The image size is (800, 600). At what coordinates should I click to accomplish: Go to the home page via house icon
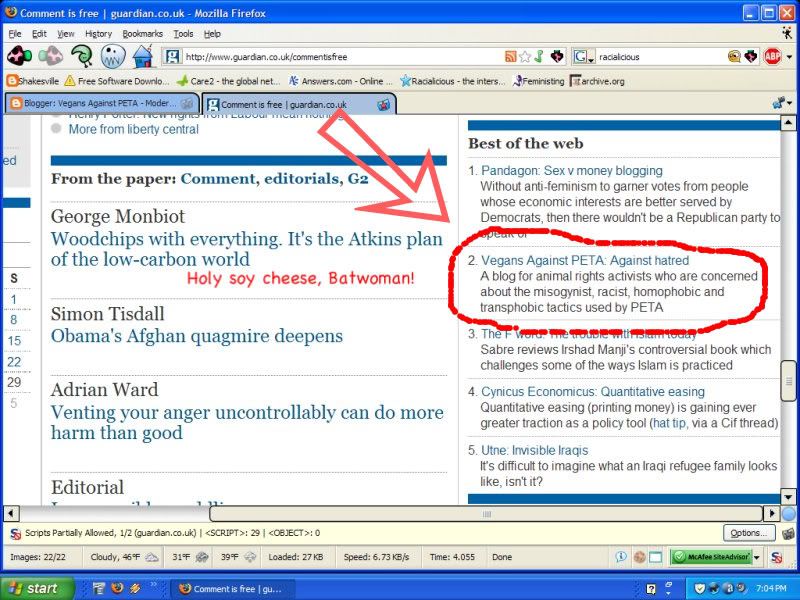coord(143,56)
